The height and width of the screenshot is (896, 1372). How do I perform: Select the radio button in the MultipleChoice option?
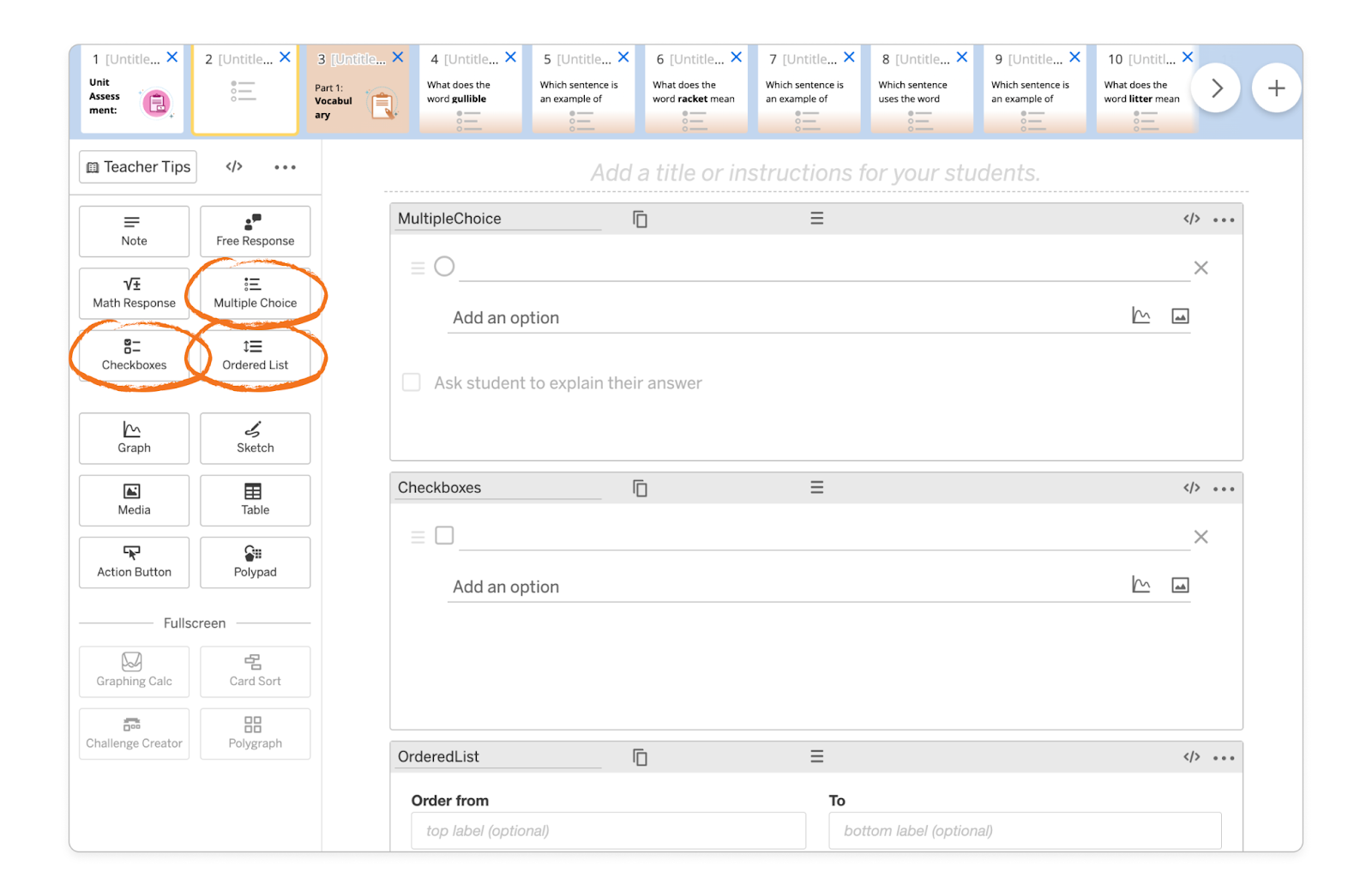click(x=443, y=266)
